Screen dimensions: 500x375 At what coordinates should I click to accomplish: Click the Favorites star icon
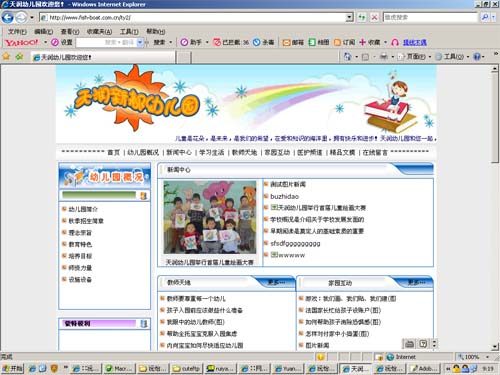click(6, 57)
